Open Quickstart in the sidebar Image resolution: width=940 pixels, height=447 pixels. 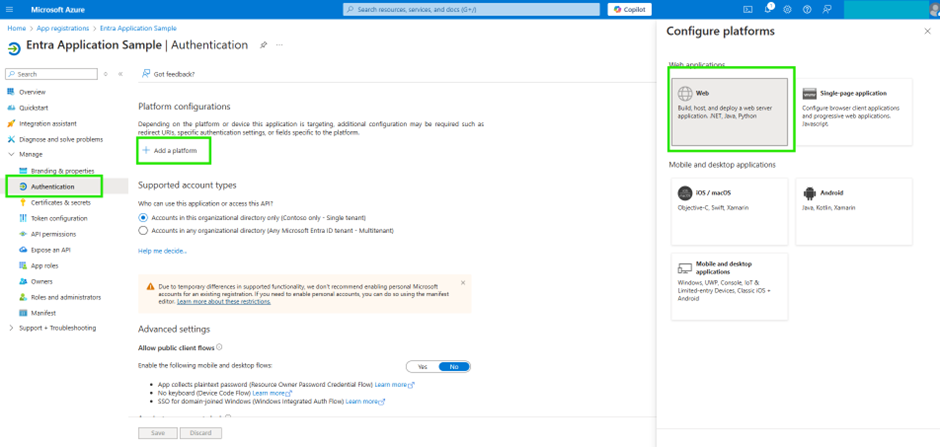pyautogui.click(x=34, y=108)
